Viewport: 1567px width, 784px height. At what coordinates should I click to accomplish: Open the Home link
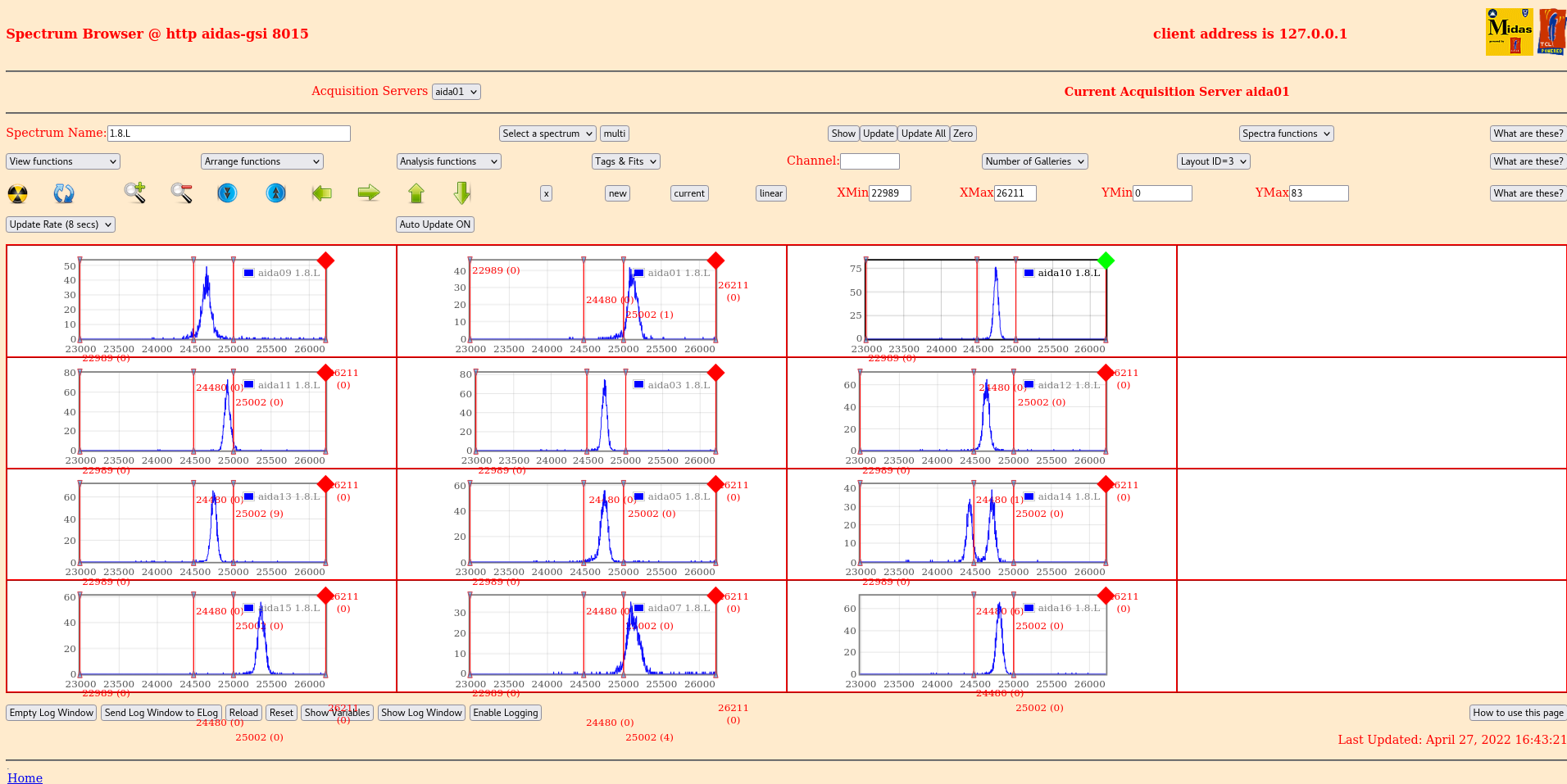(25, 777)
